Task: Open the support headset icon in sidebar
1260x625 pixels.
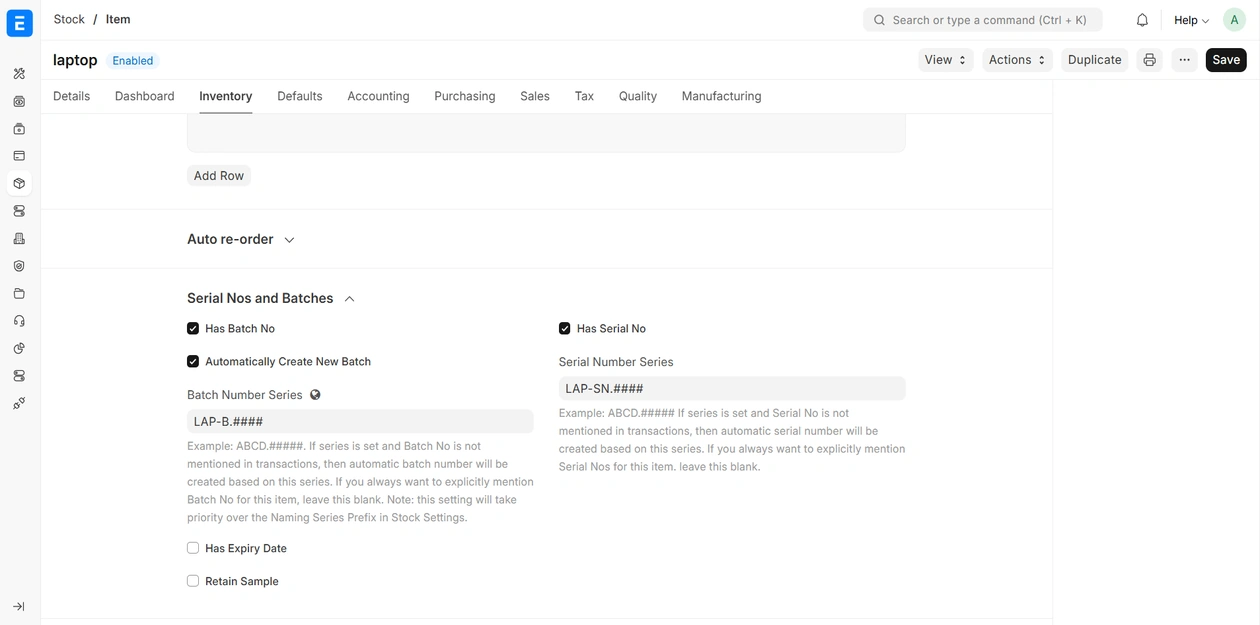Action: (19, 321)
